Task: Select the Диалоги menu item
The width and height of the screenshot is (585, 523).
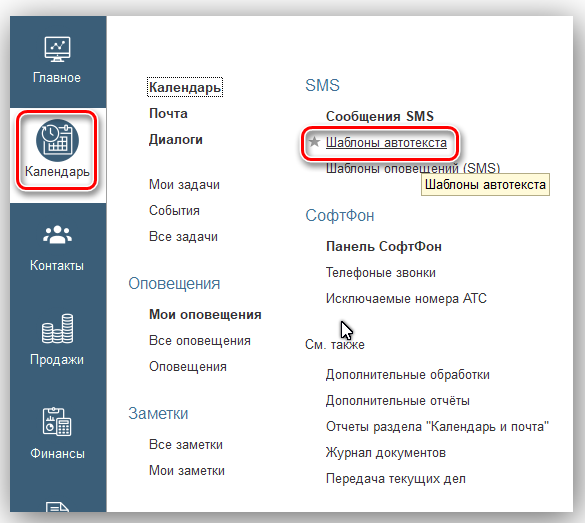Action: [x=176, y=140]
